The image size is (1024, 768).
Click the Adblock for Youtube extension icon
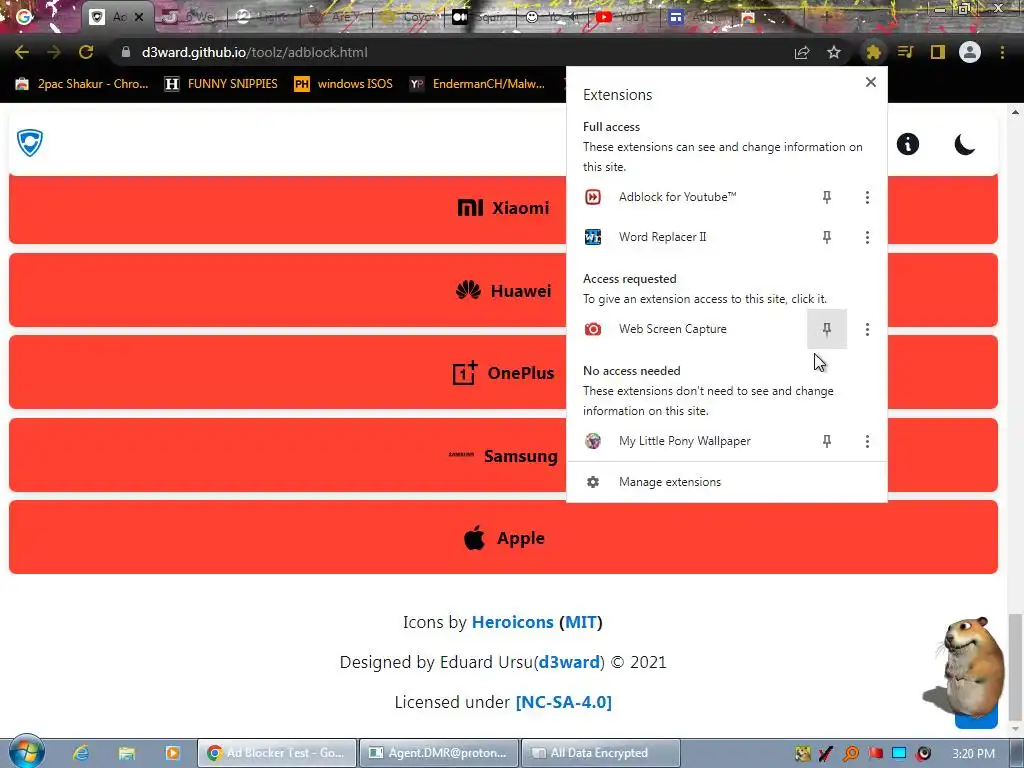tap(593, 197)
